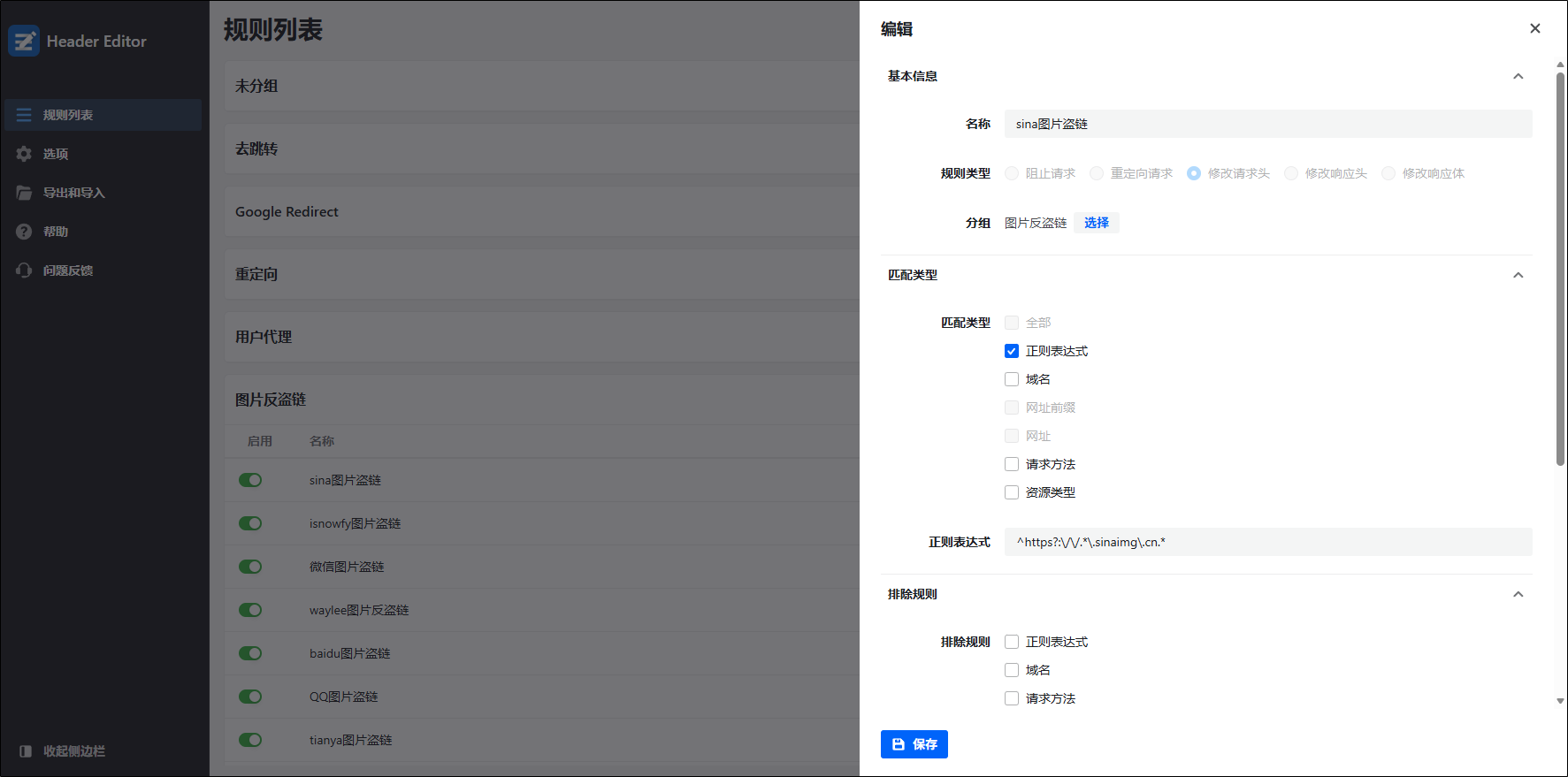Toggle the tianya图片盗链 rule switch

click(x=250, y=740)
